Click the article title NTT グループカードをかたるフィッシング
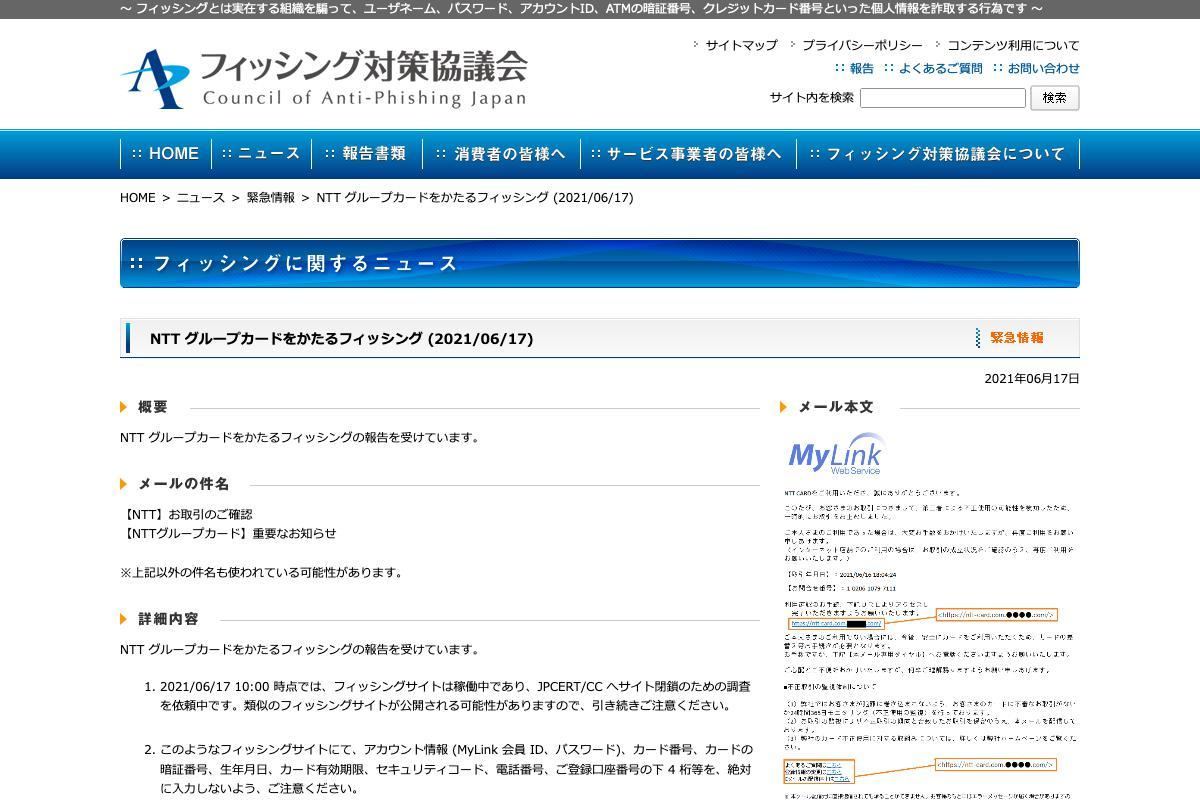This screenshot has width=1200, height=800. 341,339
